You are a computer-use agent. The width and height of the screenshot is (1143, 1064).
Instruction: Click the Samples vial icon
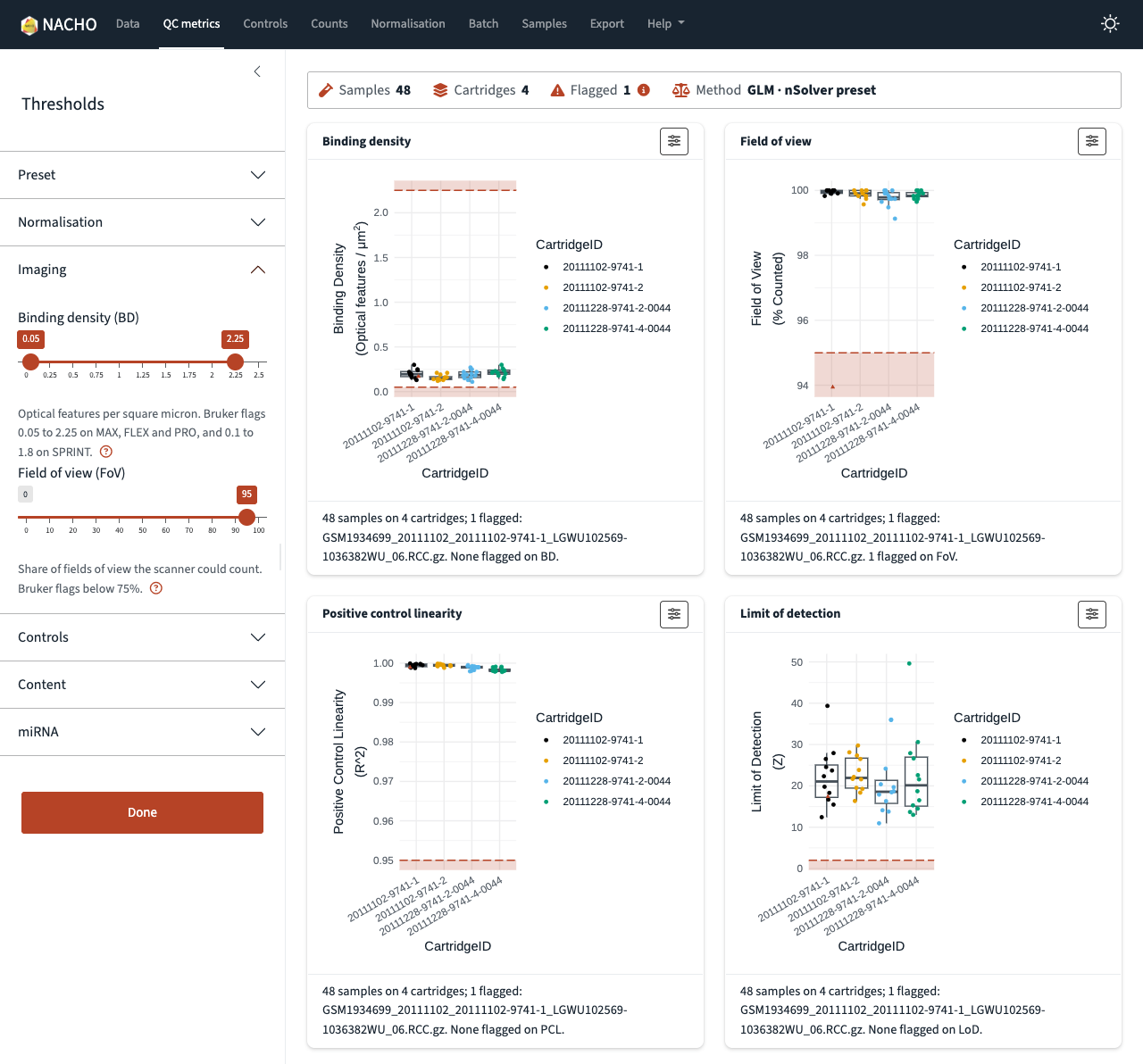(x=326, y=90)
